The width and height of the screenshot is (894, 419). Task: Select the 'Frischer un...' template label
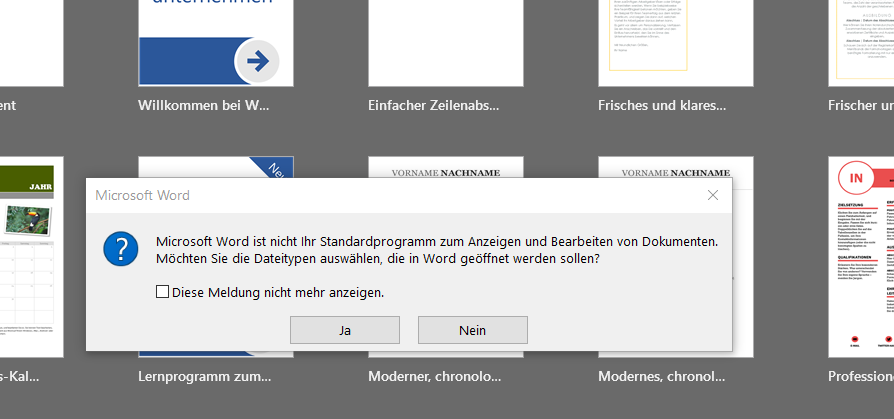tap(861, 105)
